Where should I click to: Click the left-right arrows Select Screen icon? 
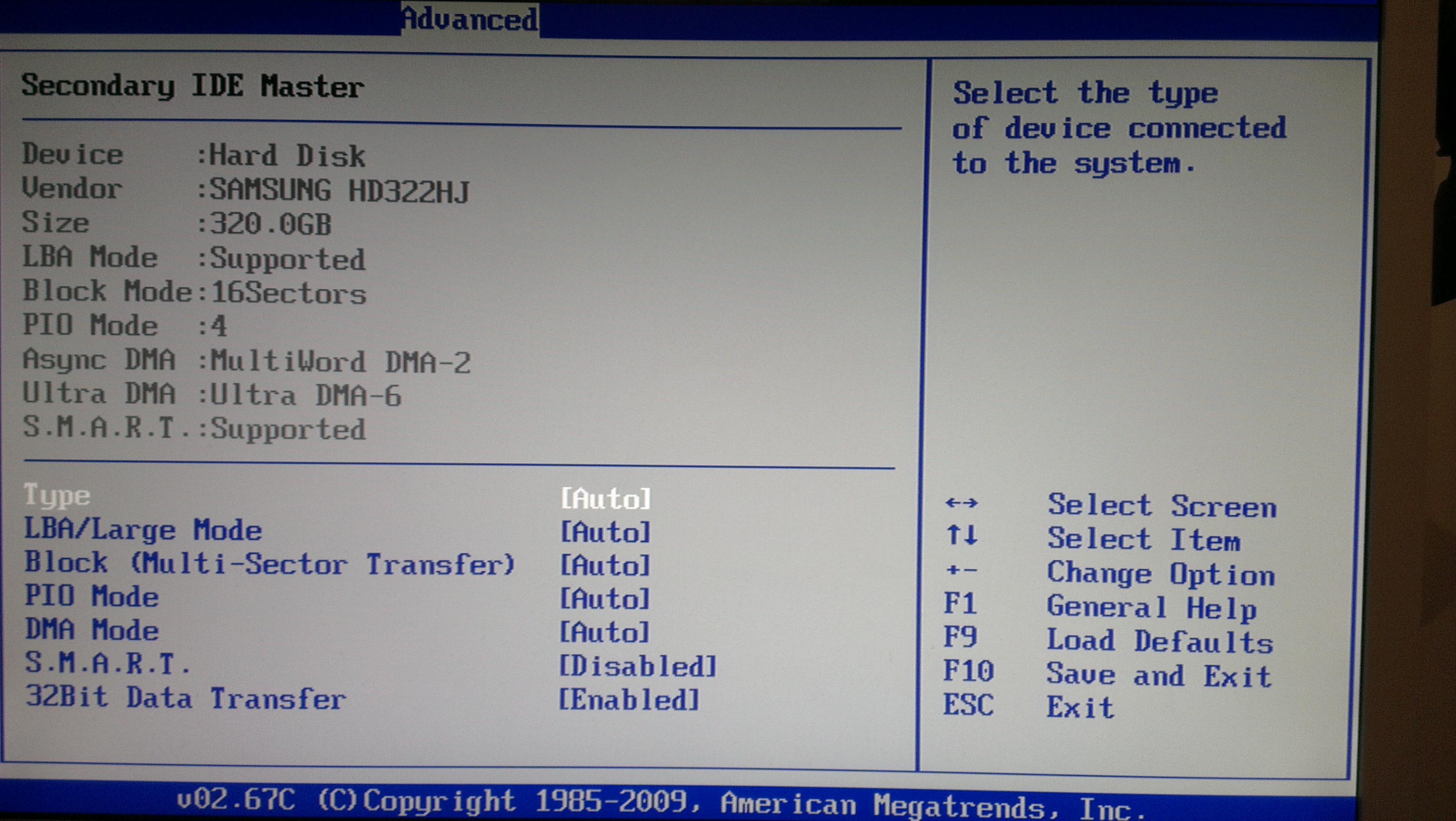[961, 503]
